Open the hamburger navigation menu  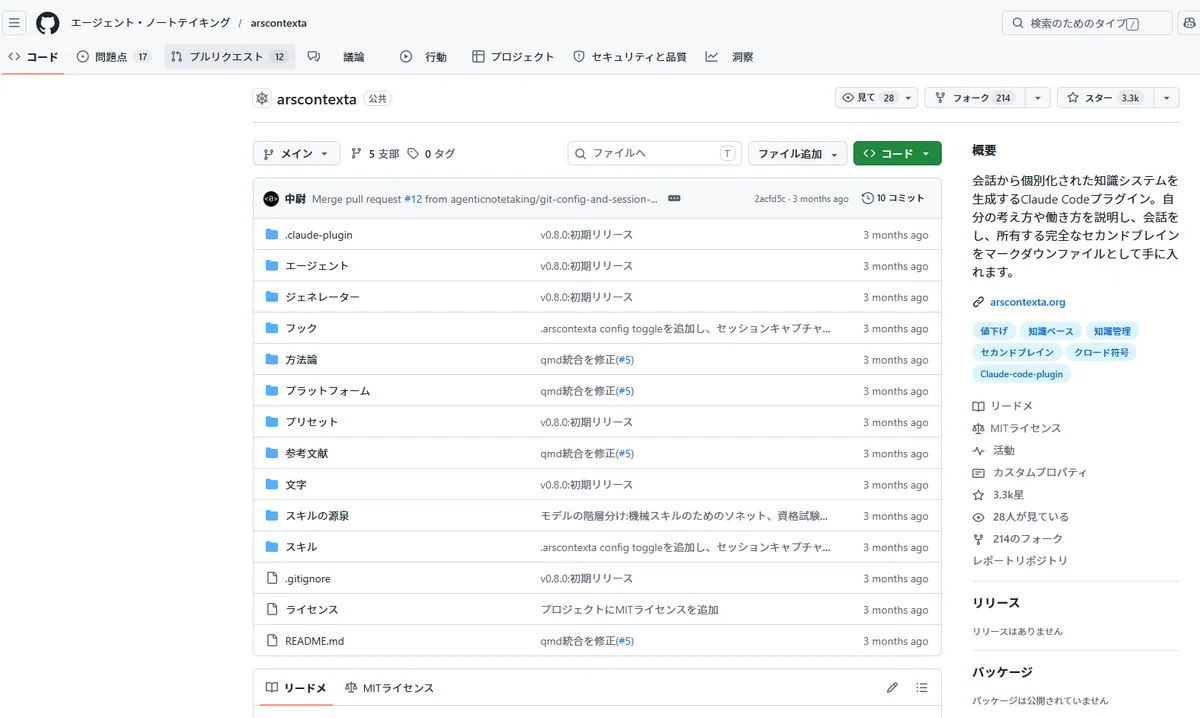(x=15, y=23)
